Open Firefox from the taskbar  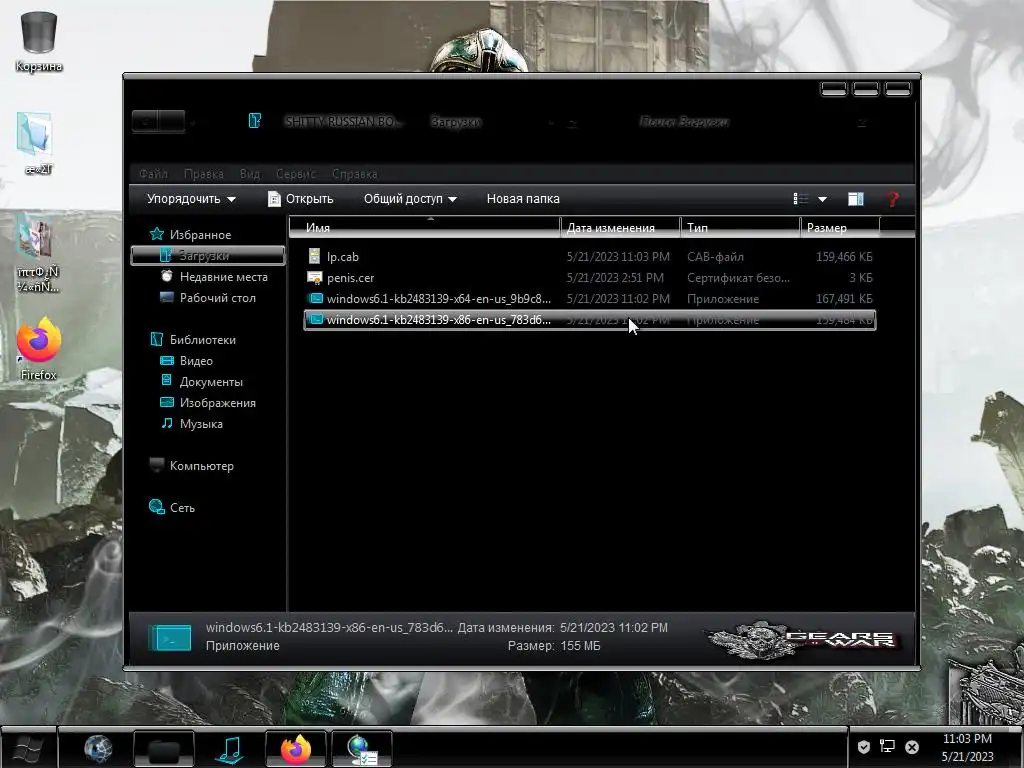click(296, 748)
